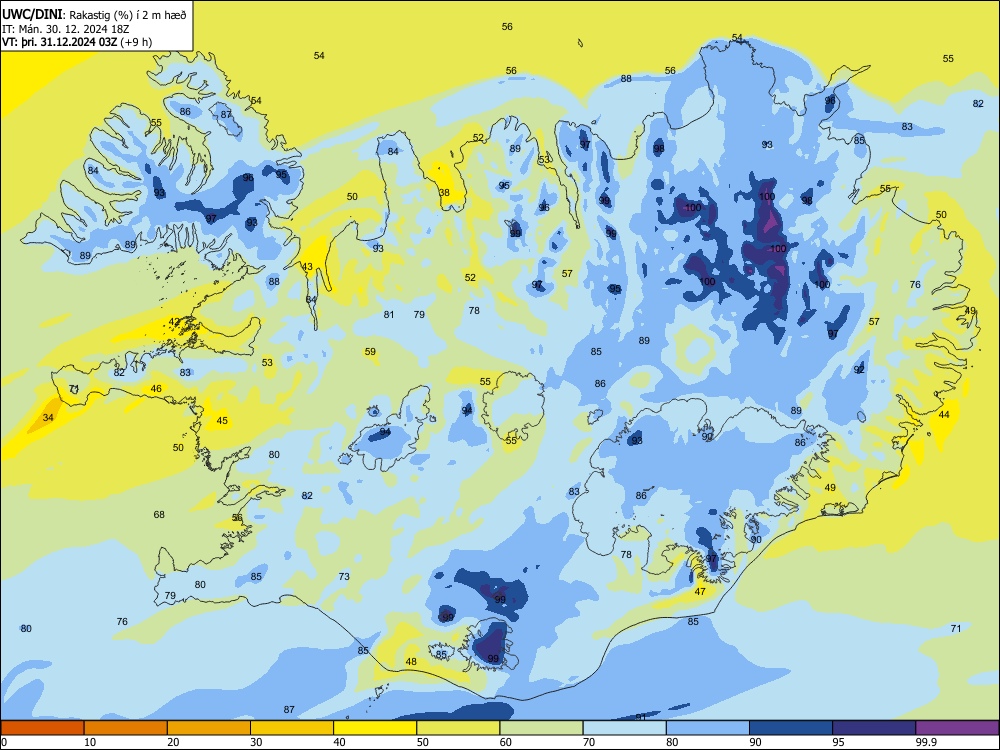1000x750 pixels.
Task: Click the humidity reading '43'
Action: click(307, 267)
